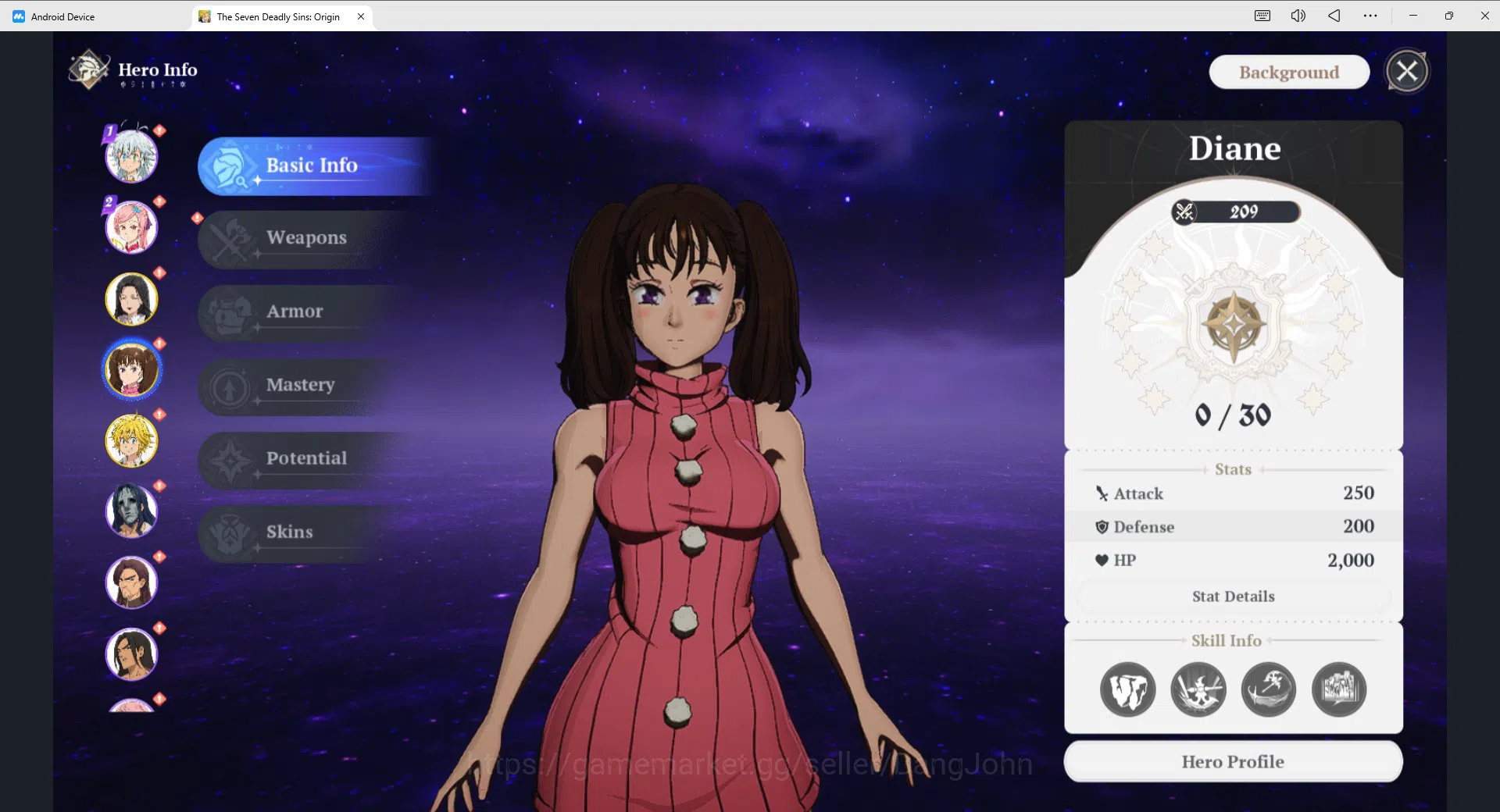Click the Hero Info logo emblem

[x=88, y=69]
